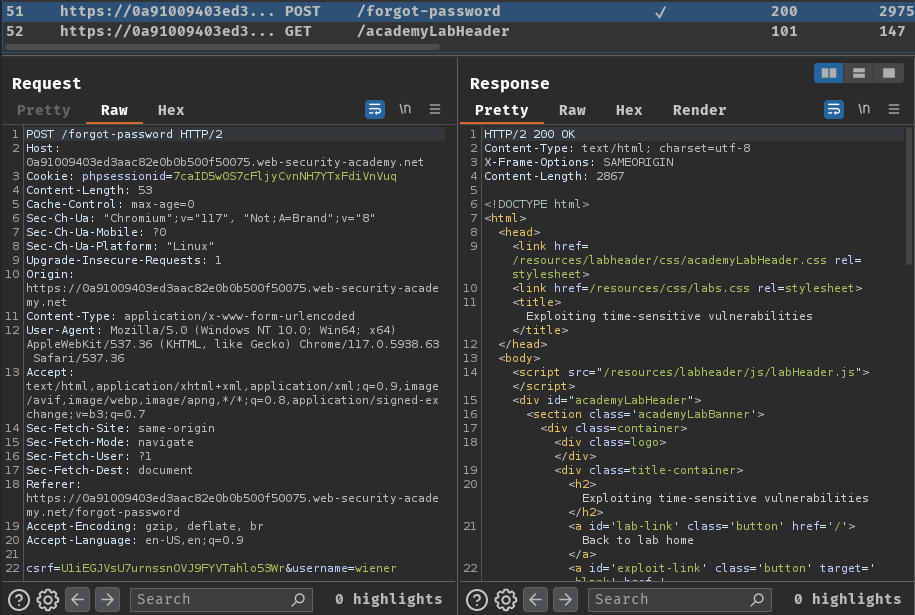Switch Response view to Raw tab

572,110
